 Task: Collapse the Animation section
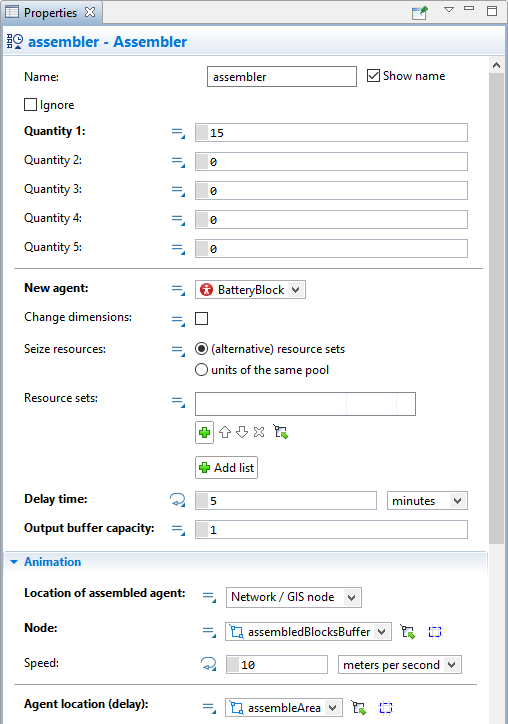[x=14, y=562]
